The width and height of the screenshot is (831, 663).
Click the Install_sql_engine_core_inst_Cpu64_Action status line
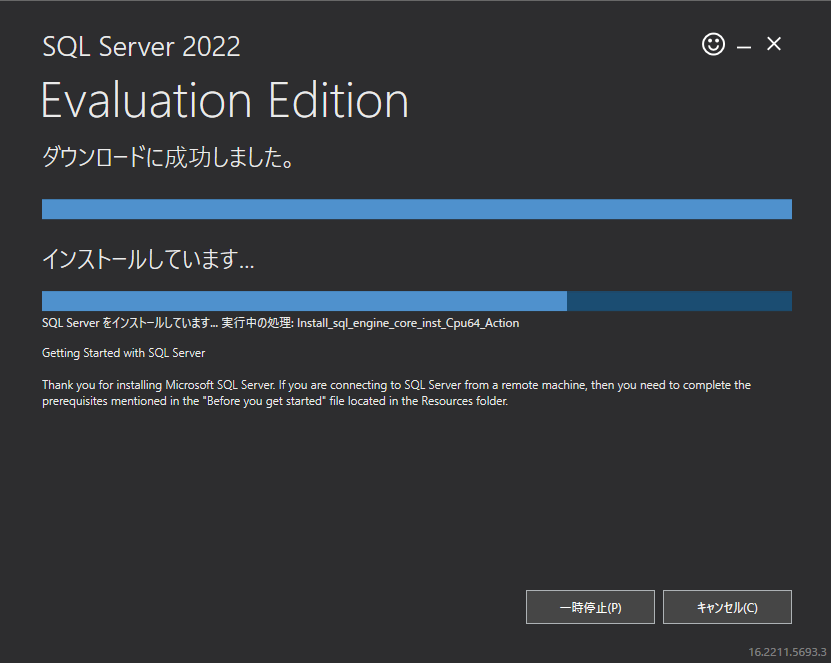coord(280,323)
